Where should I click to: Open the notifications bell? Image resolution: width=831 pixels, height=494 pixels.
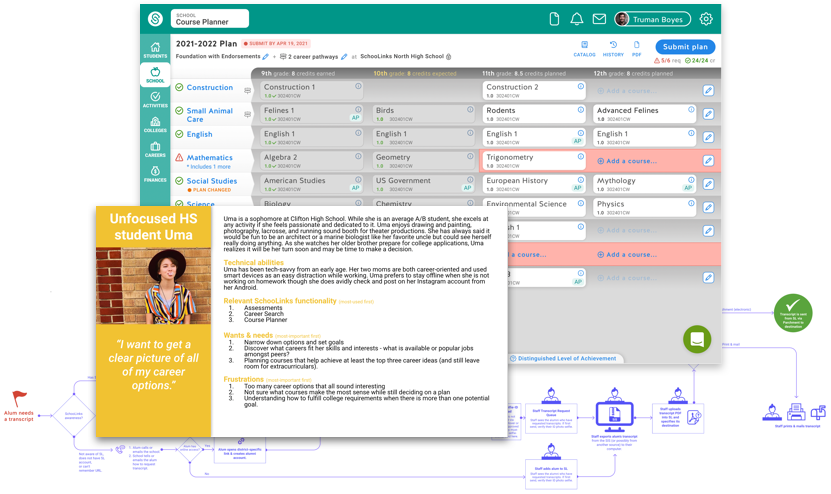(576, 19)
